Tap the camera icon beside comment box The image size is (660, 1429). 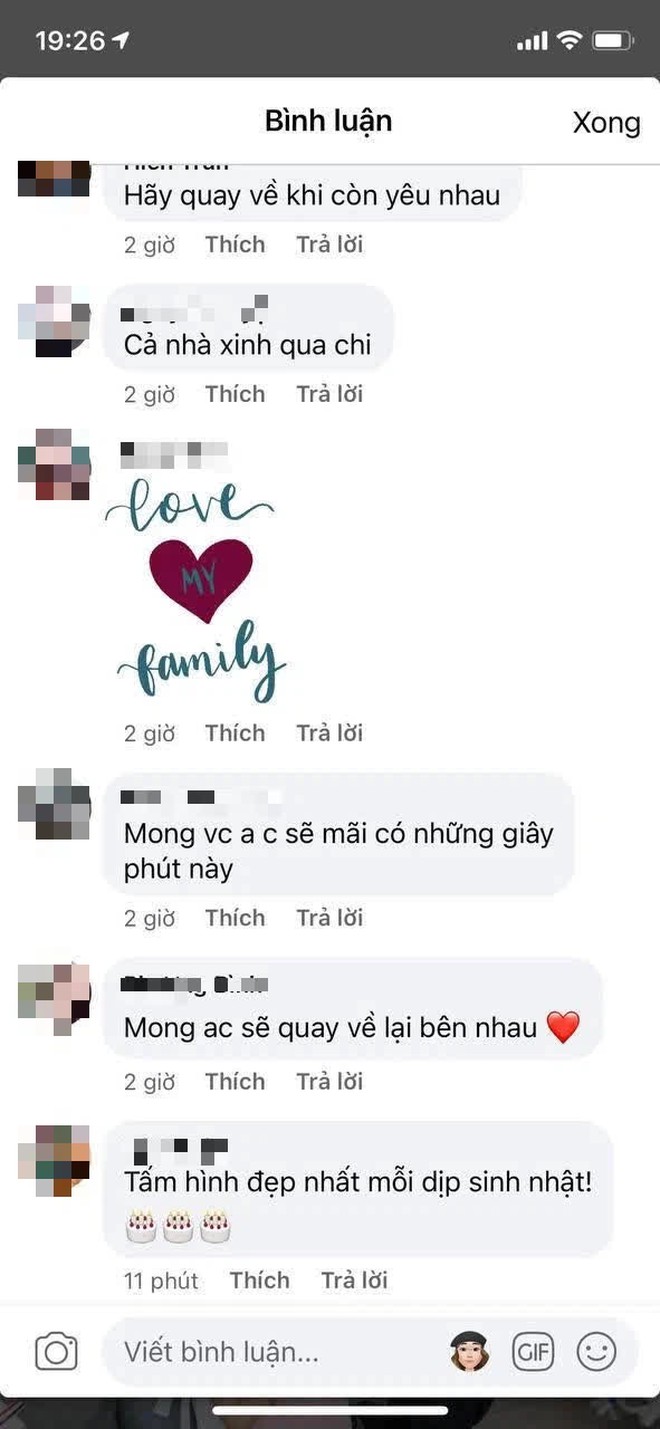click(56, 1353)
